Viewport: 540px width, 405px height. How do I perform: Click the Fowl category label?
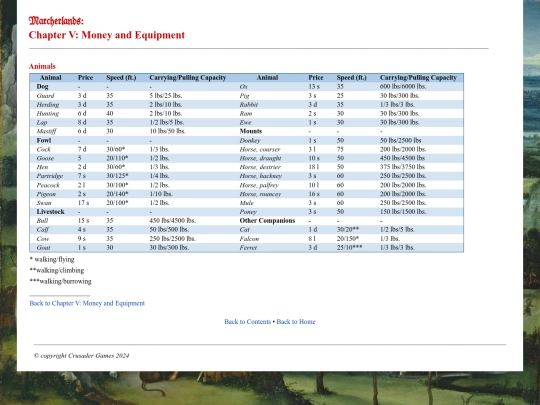pyautogui.click(x=44, y=141)
